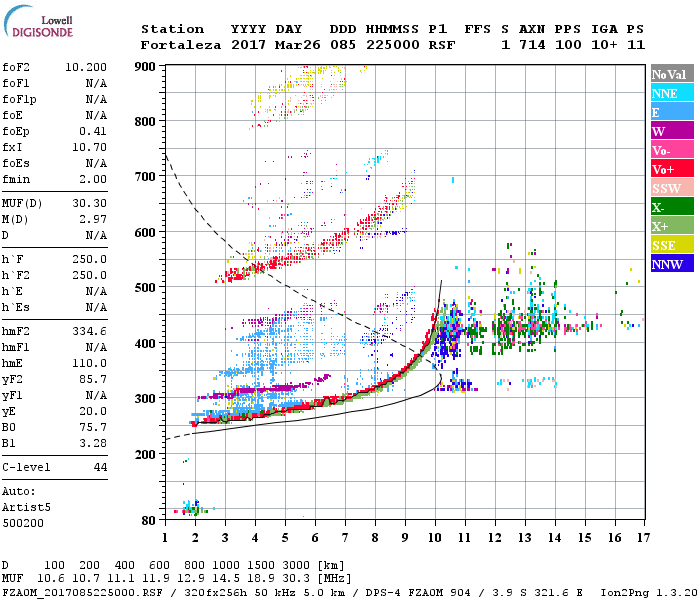Select the NNW blue legend swatch
Image resolution: width=700 pixels, height=600 pixels.
tap(672, 263)
